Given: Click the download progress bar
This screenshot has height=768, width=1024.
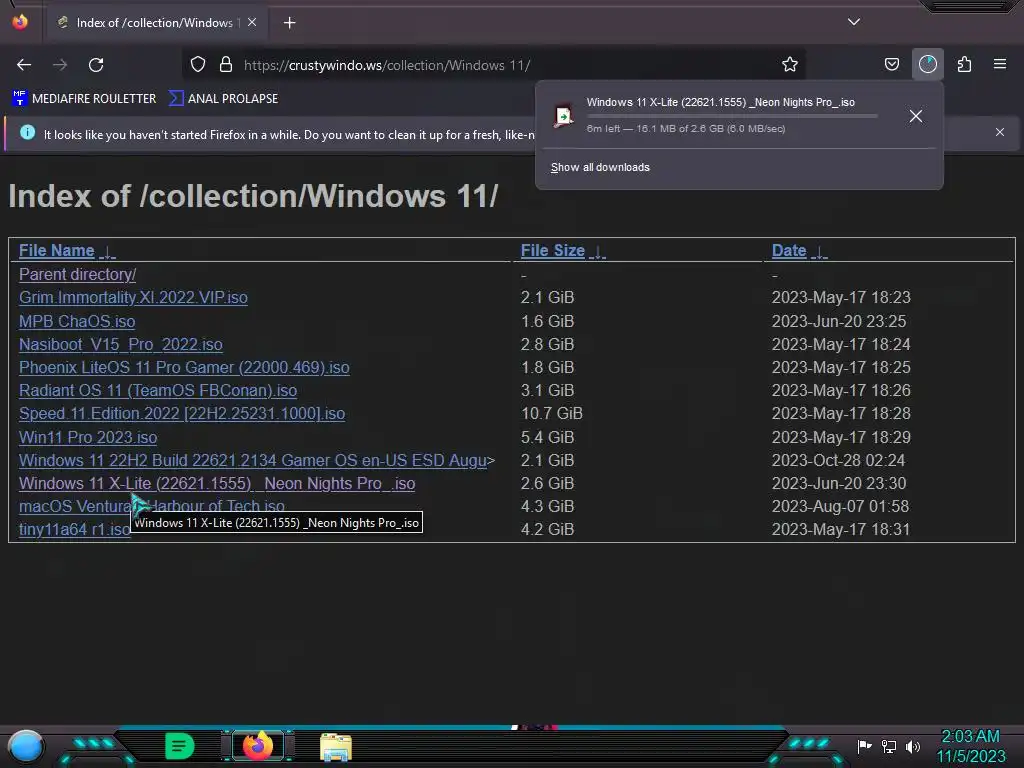Looking at the screenshot, I should [x=731, y=116].
